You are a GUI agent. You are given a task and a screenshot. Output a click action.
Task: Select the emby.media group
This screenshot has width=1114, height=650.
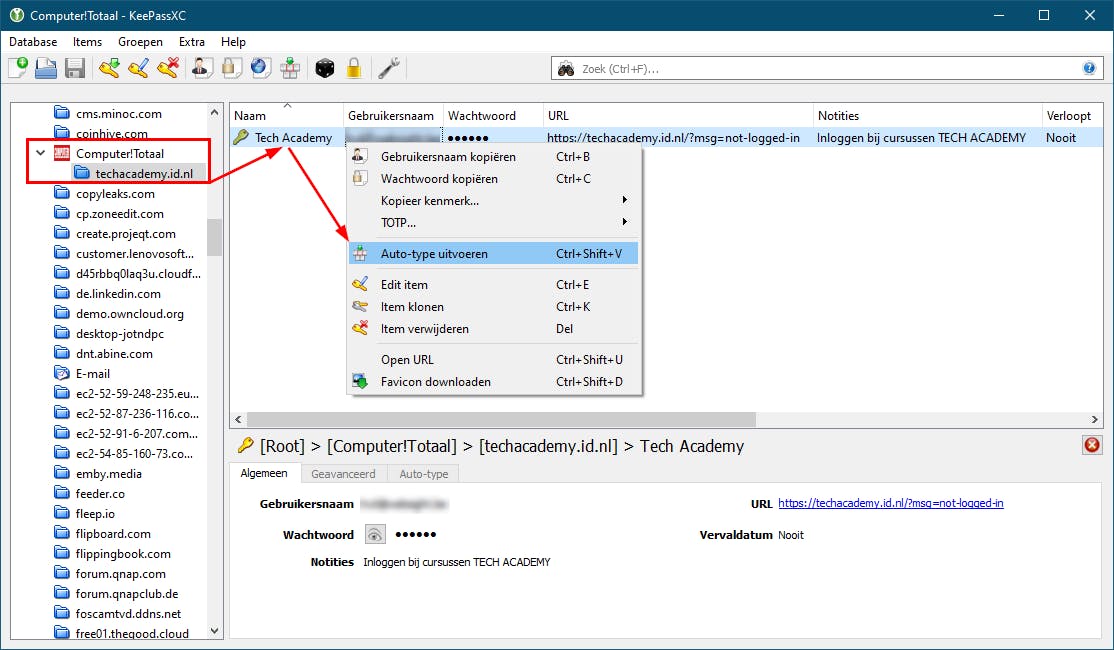pyautogui.click(x=109, y=473)
